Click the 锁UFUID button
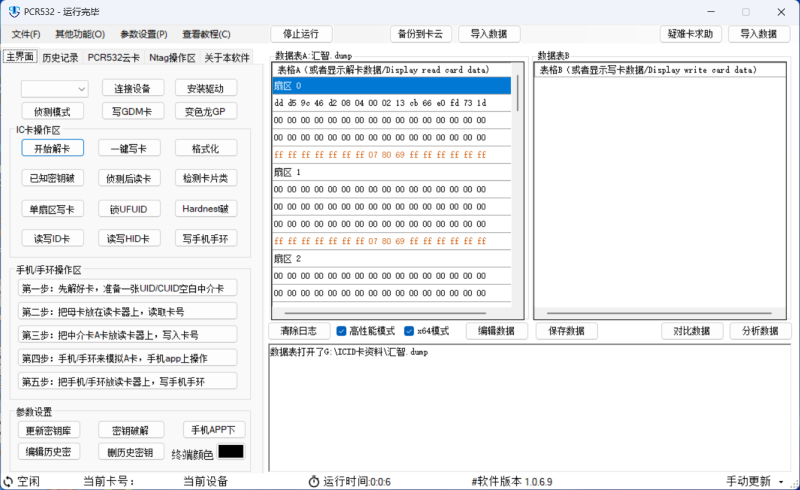The width and height of the screenshot is (800, 490). pos(129,209)
